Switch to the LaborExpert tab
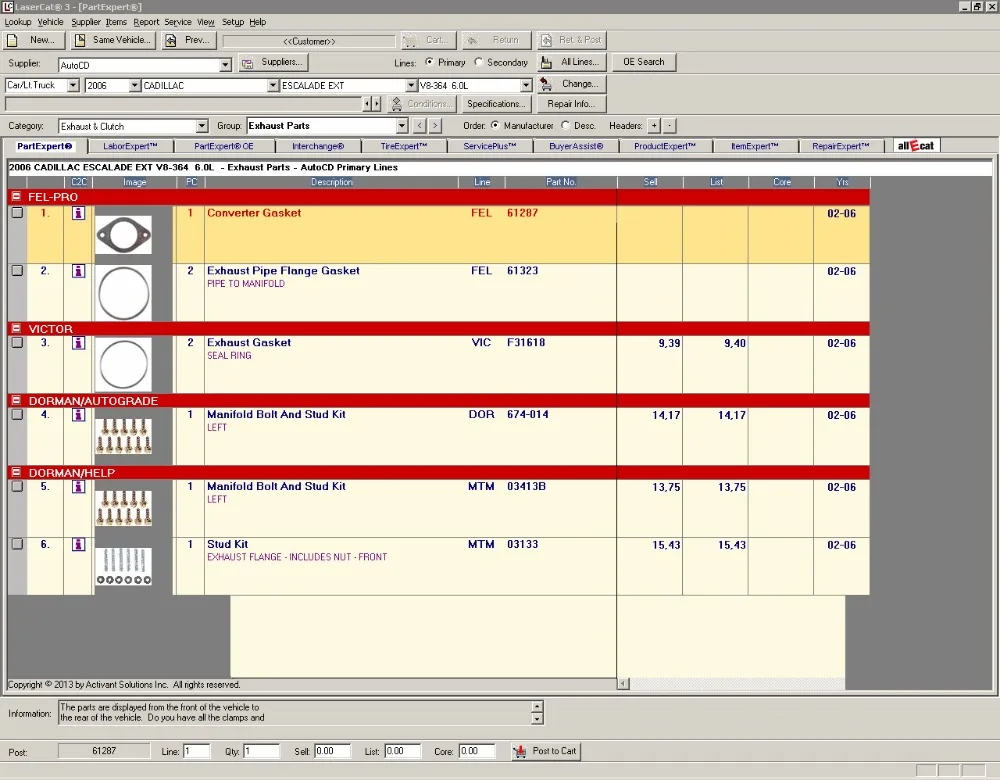The height and width of the screenshot is (780, 1000). [x=130, y=146]
